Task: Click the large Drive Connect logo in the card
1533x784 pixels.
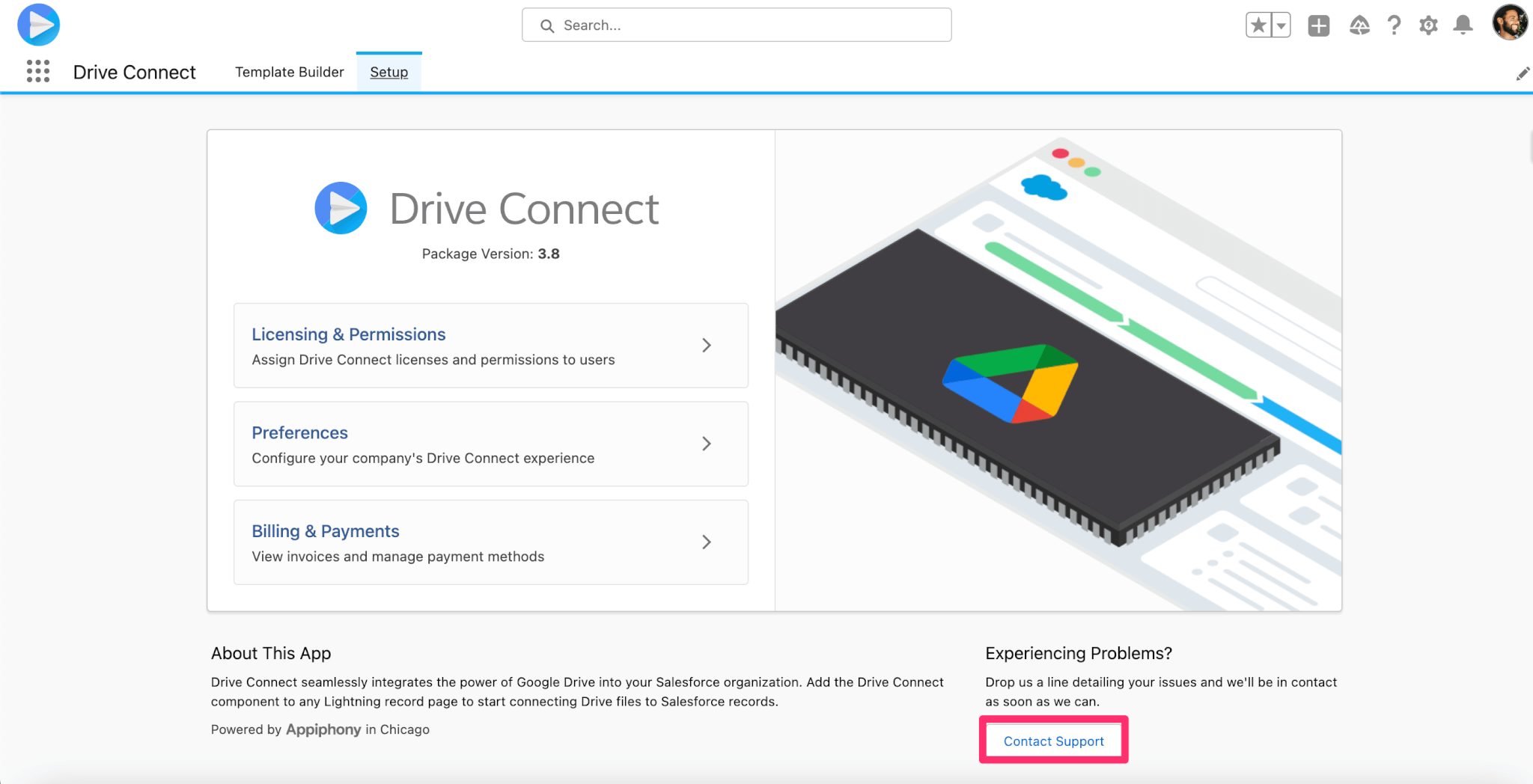Action: click(341, 208)
